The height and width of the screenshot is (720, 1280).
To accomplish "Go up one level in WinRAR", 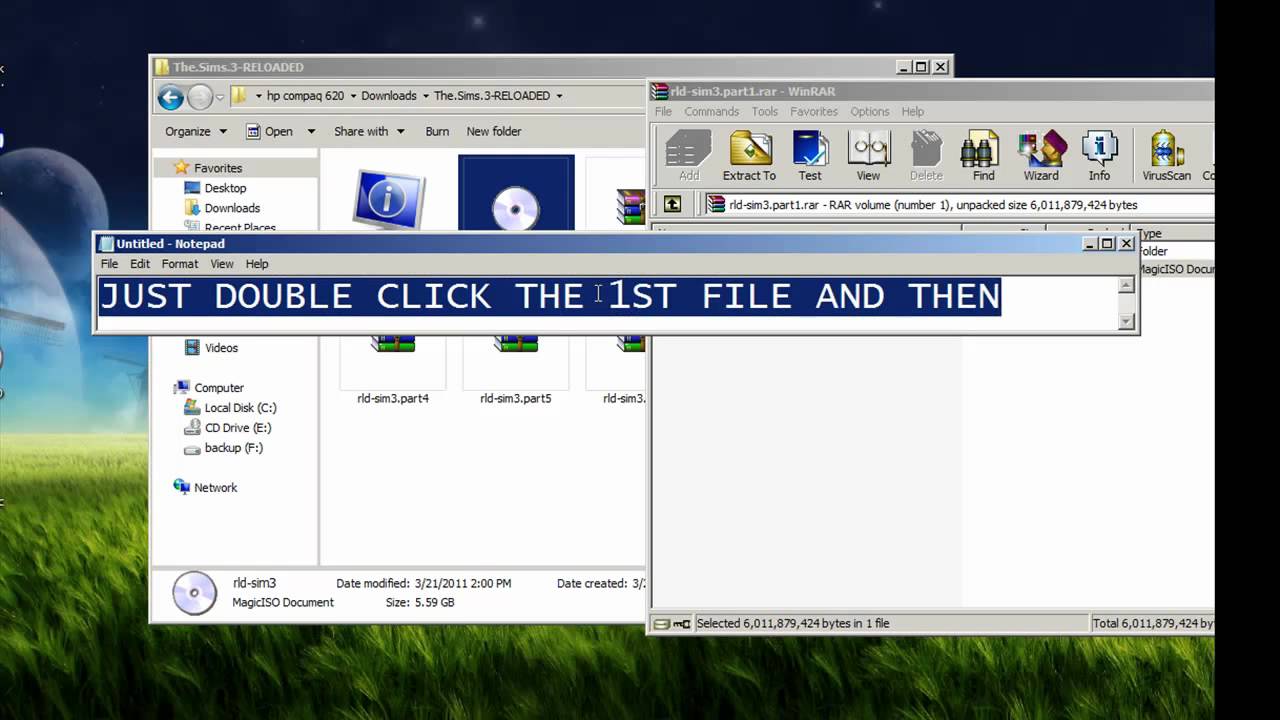I will click(672, 204).
